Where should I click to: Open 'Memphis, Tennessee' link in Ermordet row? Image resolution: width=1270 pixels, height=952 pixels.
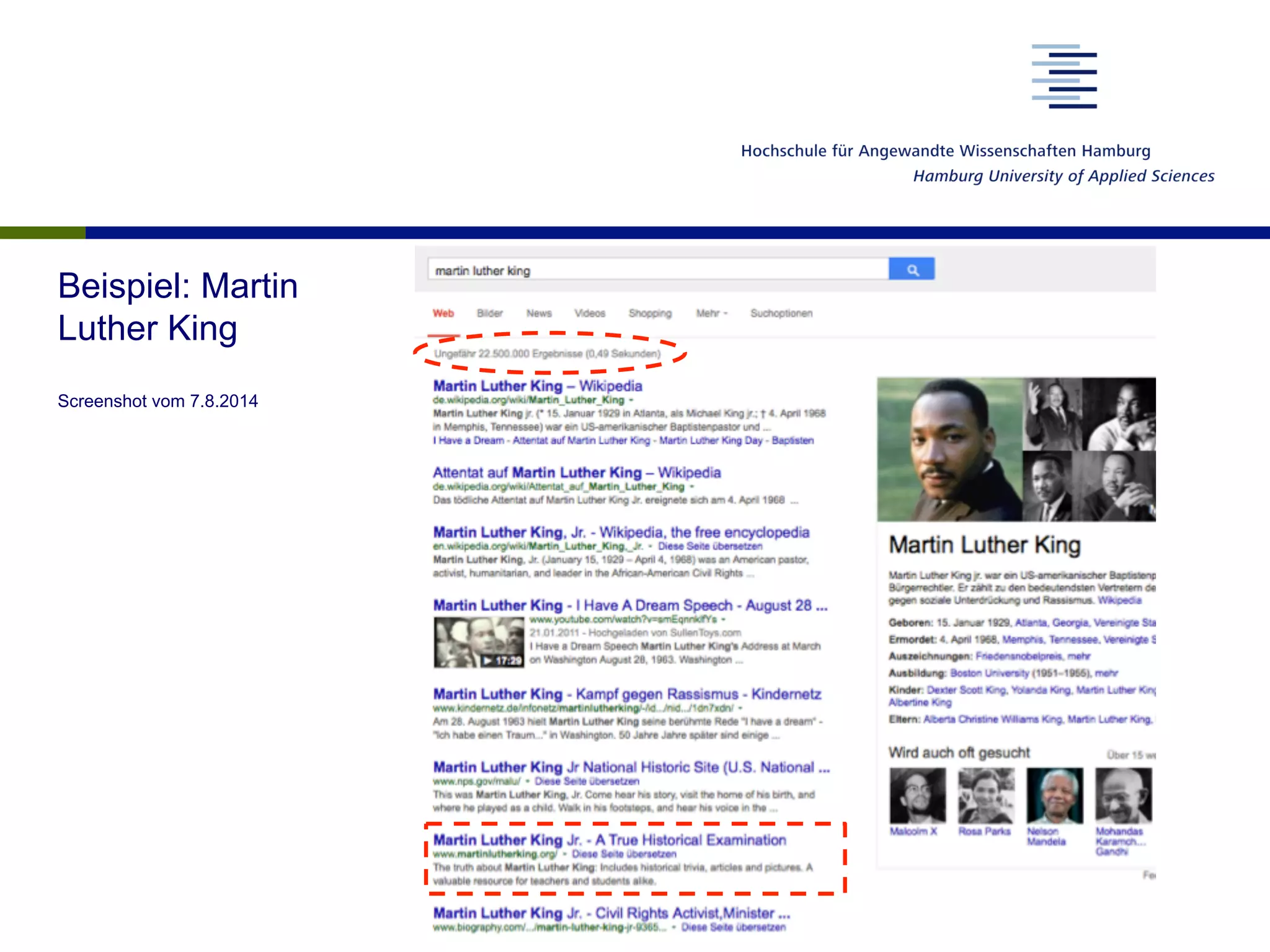(1050, 640)
